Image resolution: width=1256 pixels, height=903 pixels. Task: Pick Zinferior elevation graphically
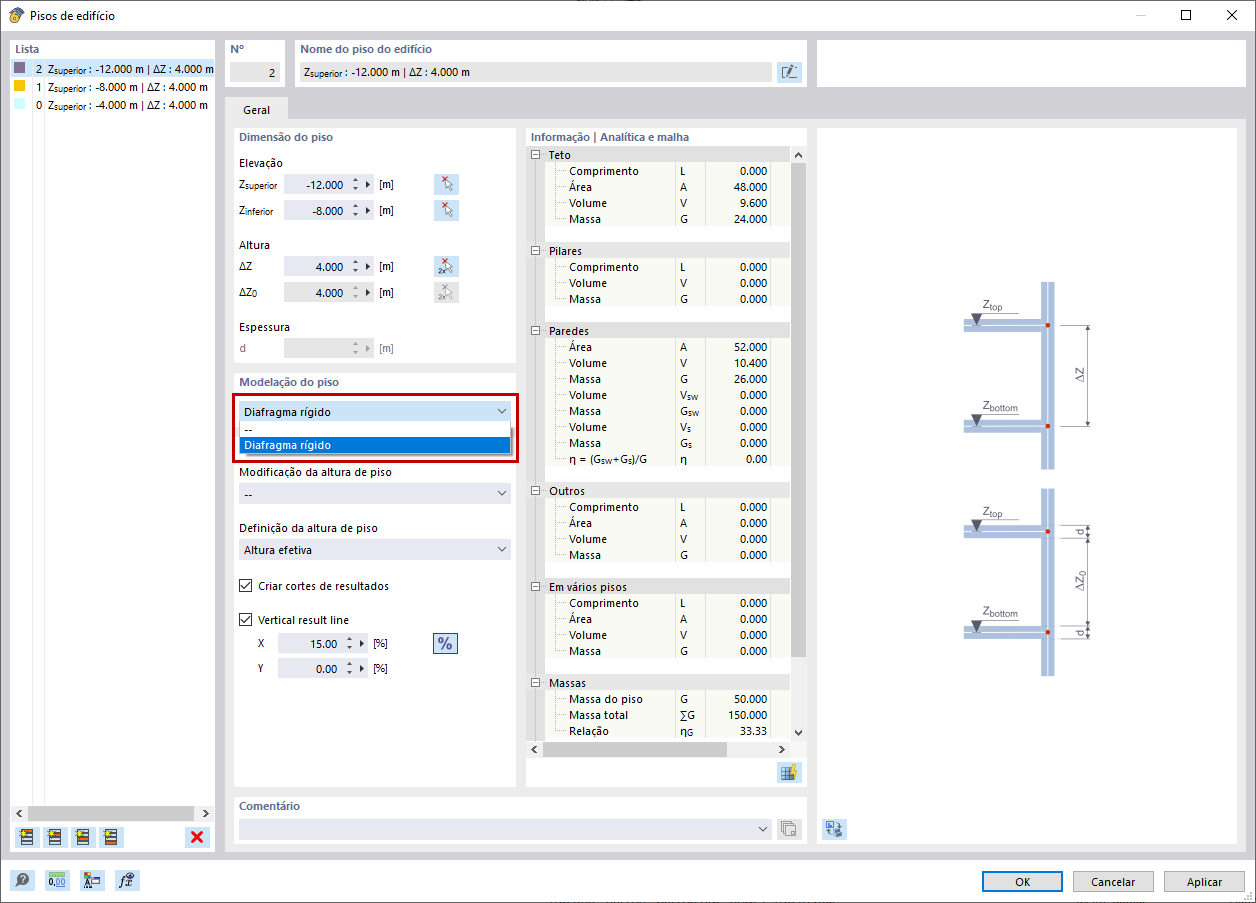click(446, 210)
